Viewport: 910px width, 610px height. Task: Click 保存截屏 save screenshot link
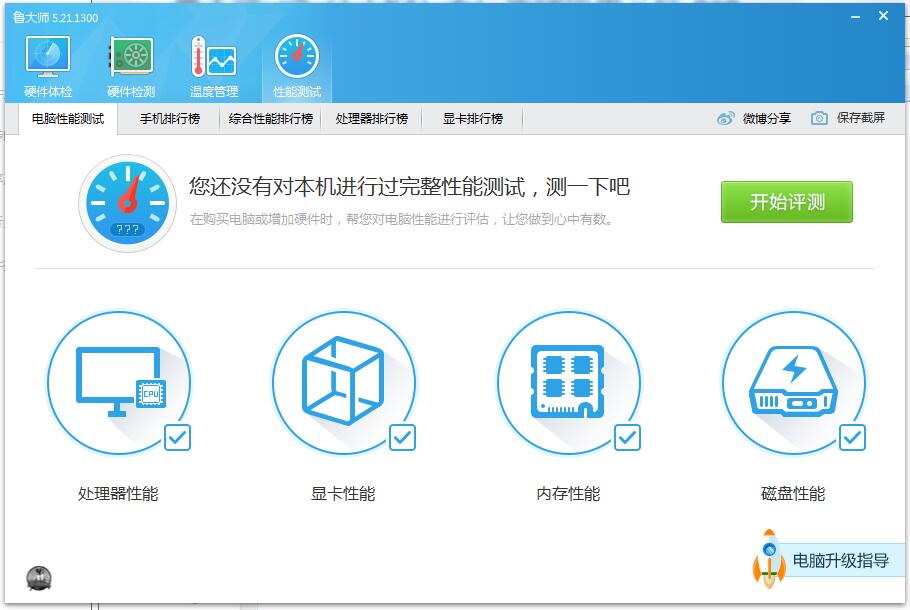861,118
